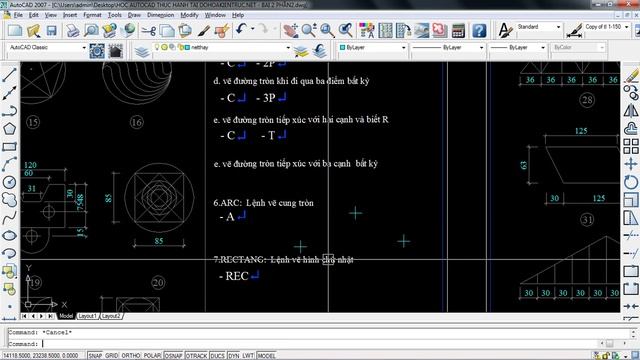Open the ByLayer linetype dropdown

point(447,47)
